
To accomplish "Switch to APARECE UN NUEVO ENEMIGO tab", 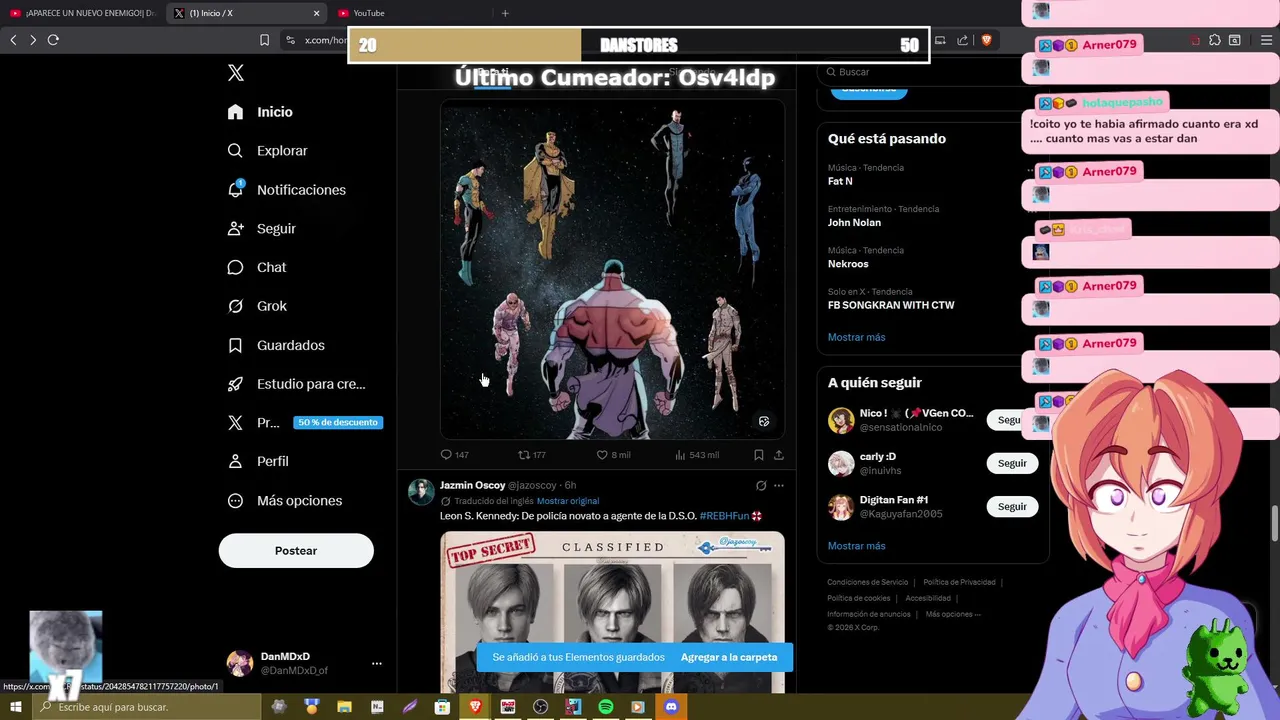I will click(x=82, y=13).
